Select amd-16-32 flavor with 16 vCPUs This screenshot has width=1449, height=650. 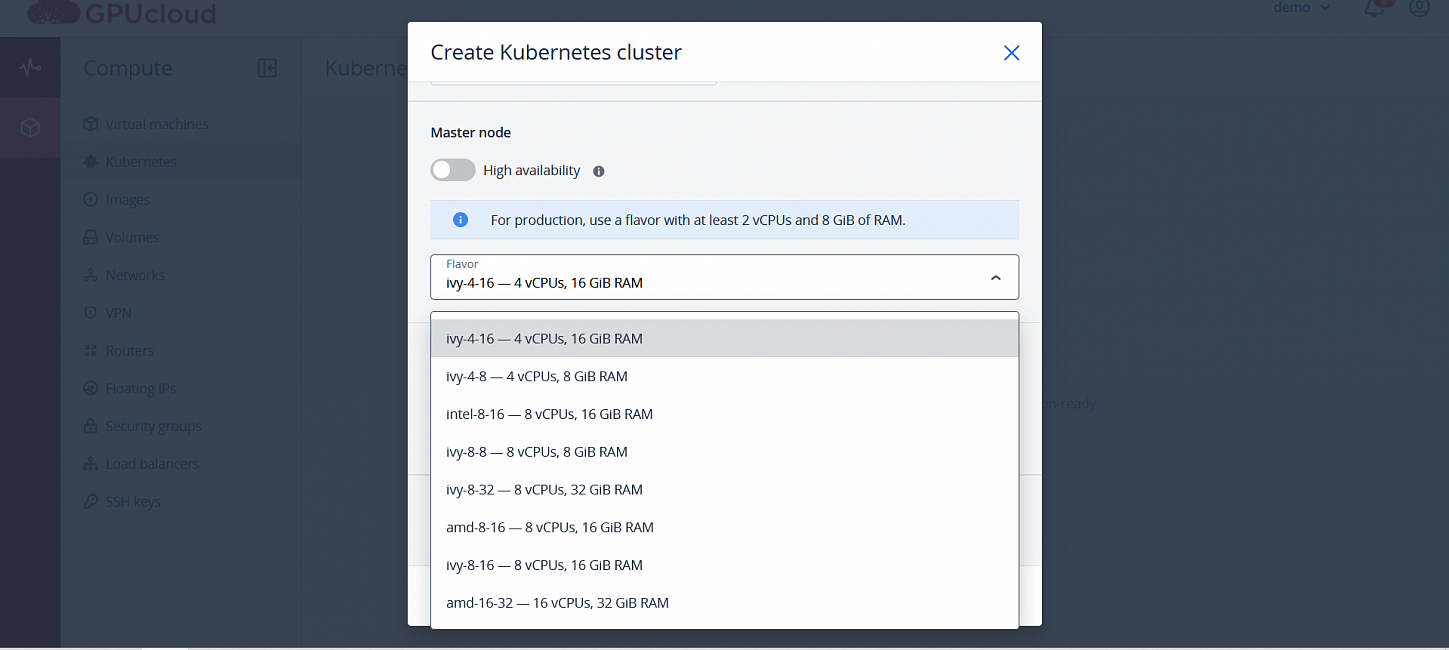click(725, 603)
